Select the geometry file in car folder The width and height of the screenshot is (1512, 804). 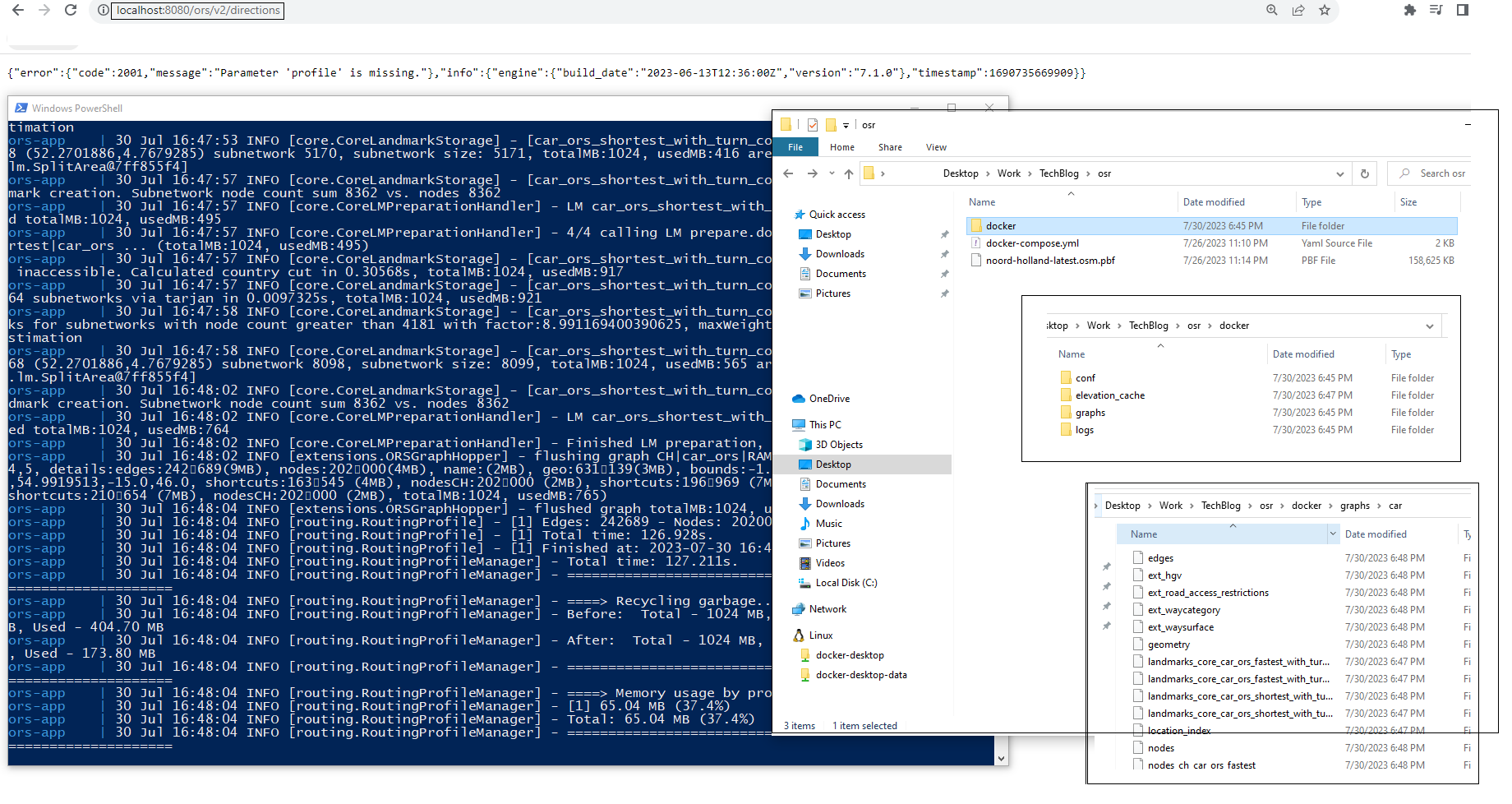(x=1169, y=645)
